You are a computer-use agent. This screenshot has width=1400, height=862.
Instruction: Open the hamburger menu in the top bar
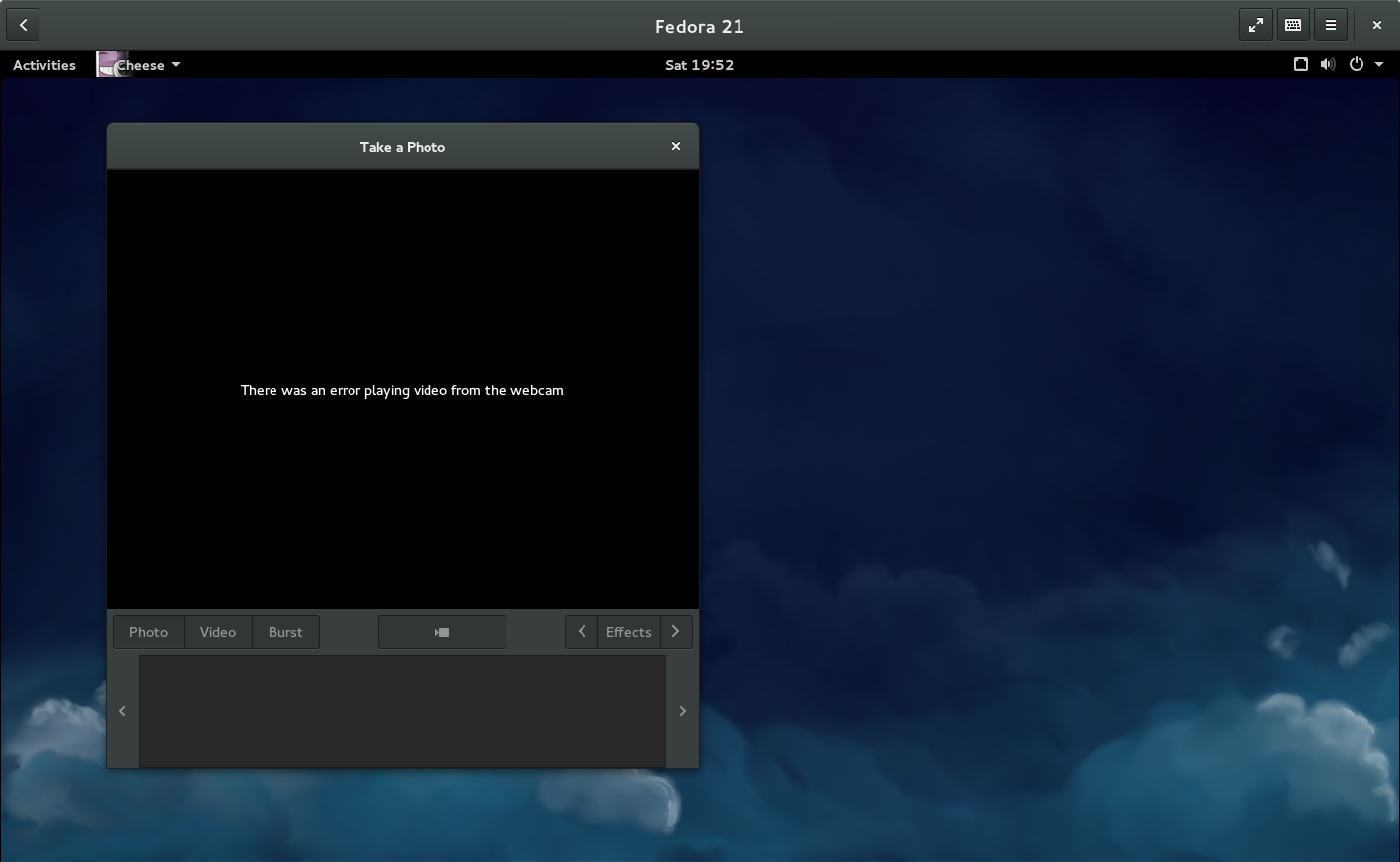[x=1331, y=26]
